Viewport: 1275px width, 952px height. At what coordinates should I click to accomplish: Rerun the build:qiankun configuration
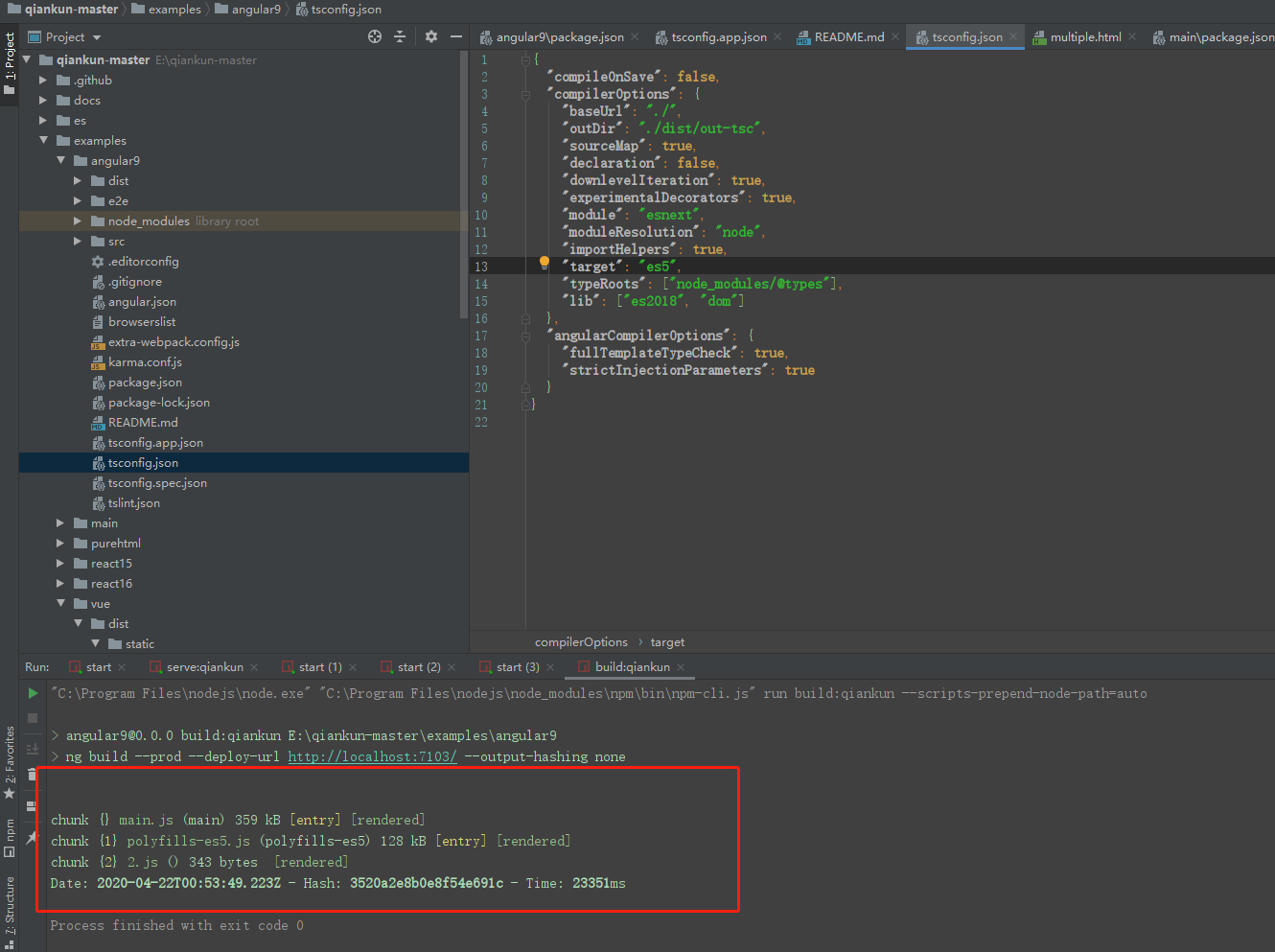pos(32,692)
